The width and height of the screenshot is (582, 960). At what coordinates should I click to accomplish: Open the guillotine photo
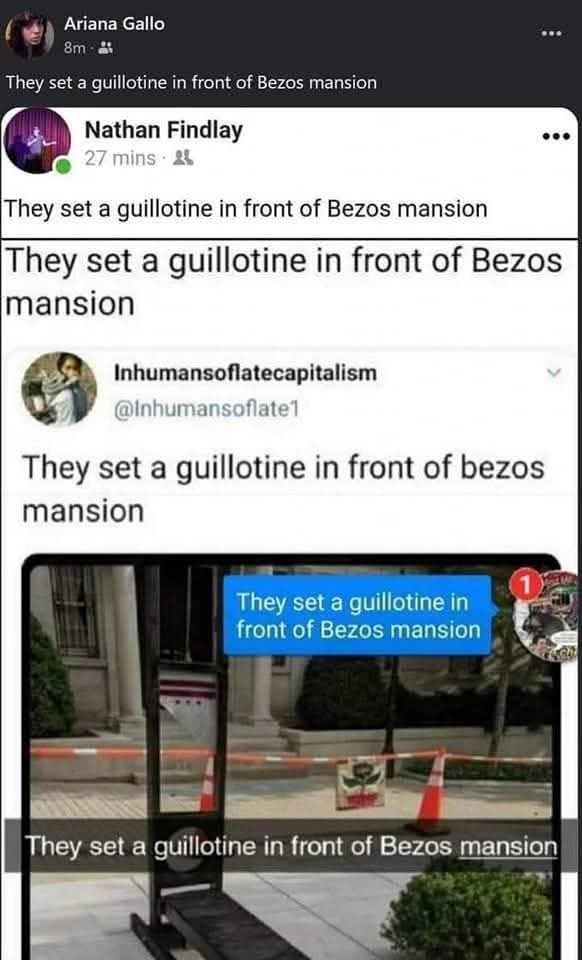pyautogui.click(x=291, y=757)
